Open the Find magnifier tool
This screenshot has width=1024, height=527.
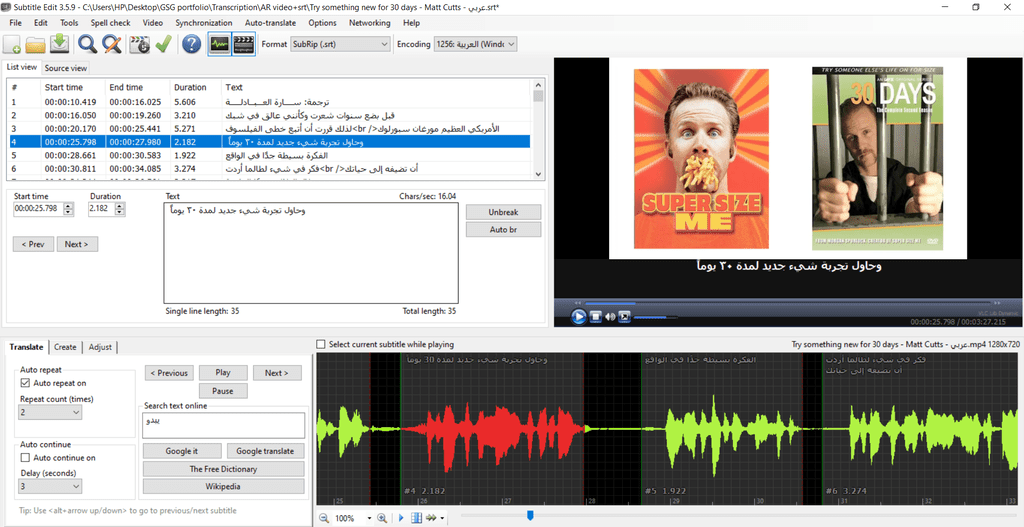[x=88, y=44]
